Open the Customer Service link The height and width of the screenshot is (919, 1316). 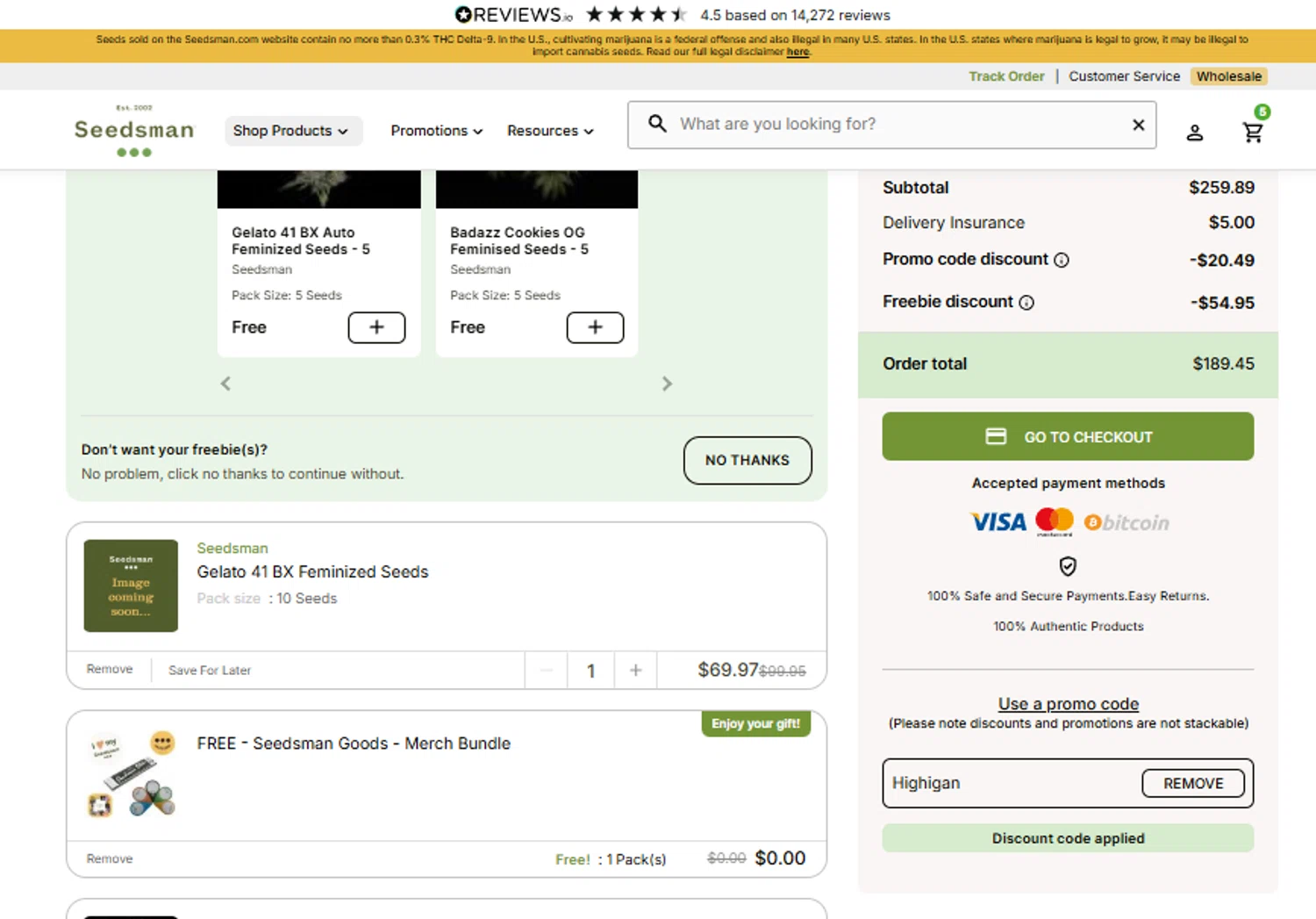[1124, 76]
